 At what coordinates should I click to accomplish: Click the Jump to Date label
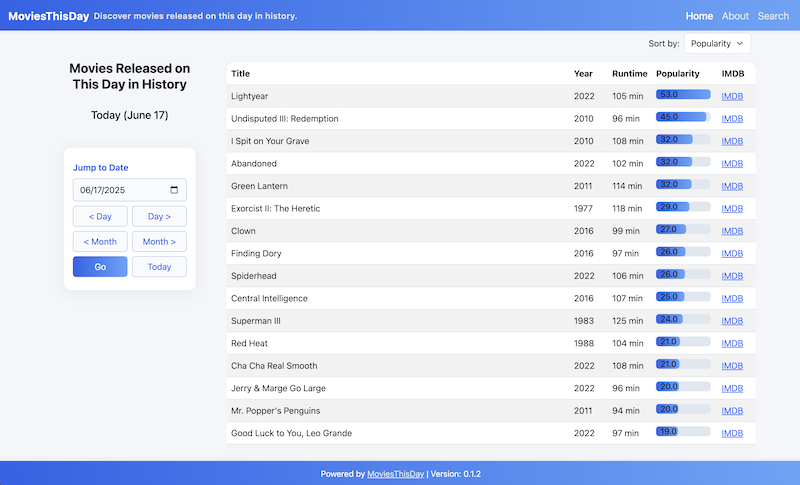pyautogui.click(x=101, y=167)
